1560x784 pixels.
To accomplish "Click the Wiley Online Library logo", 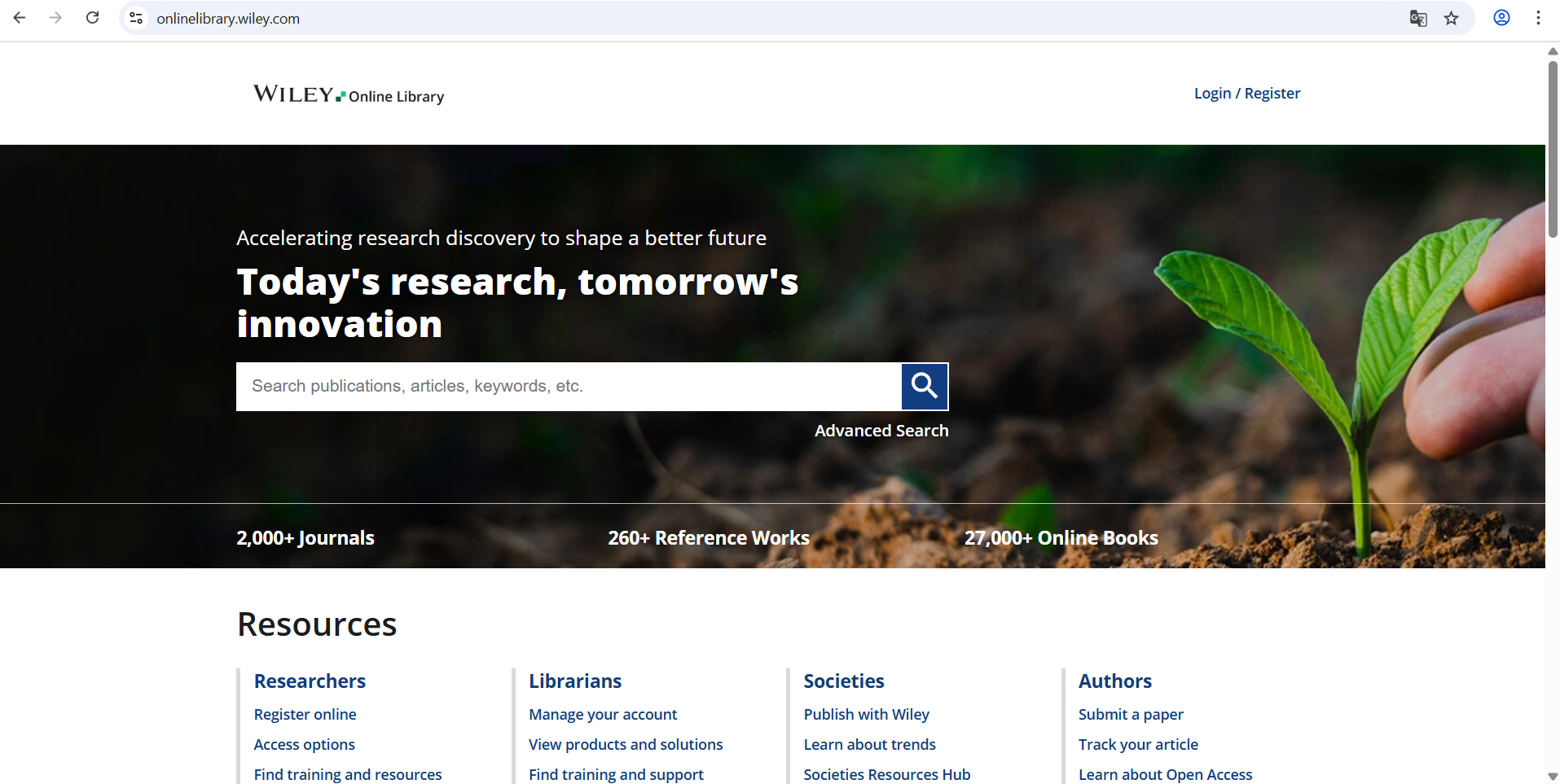I will (348, 94).
